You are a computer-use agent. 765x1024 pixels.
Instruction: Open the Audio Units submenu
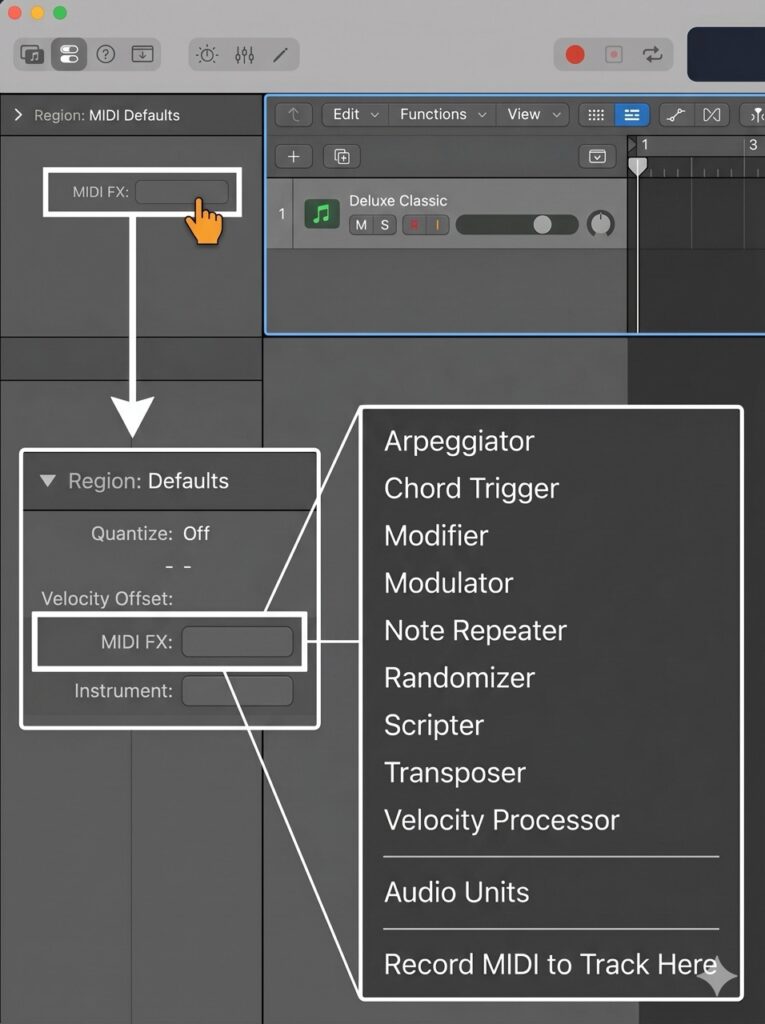click(x=457, y=892)
